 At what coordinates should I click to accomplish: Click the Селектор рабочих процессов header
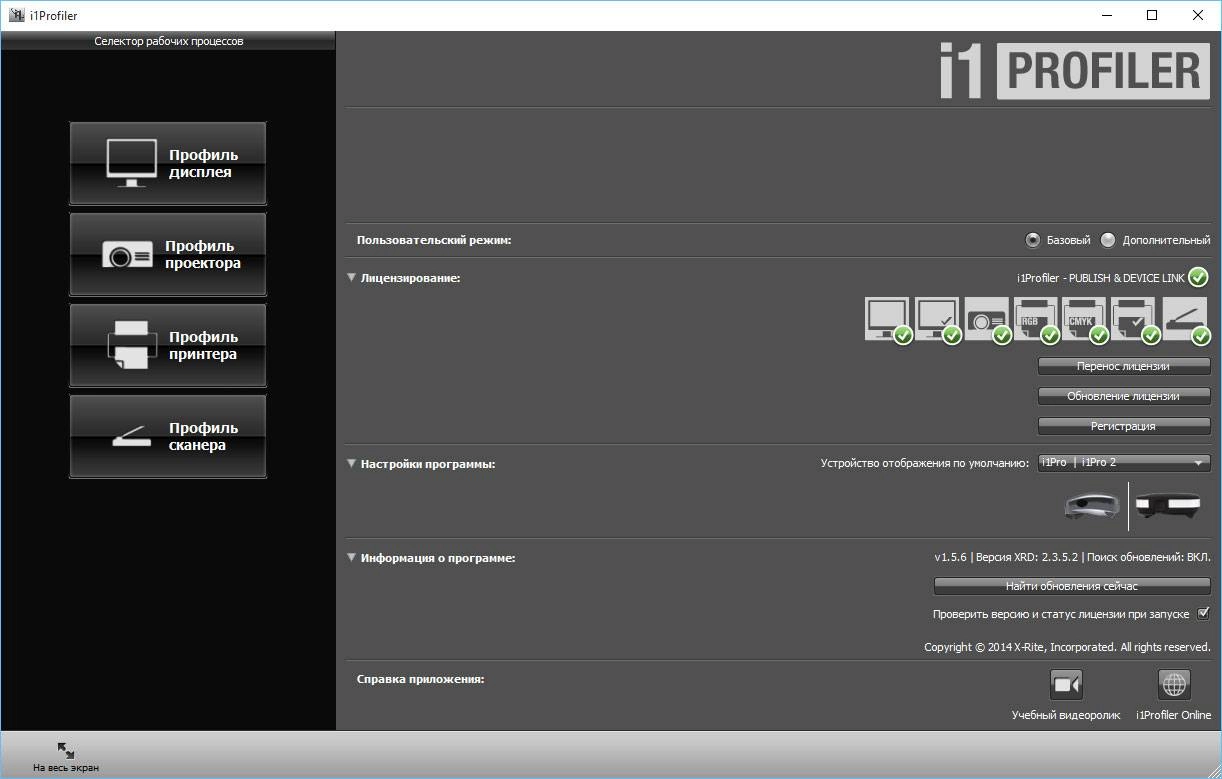(168, 41)
